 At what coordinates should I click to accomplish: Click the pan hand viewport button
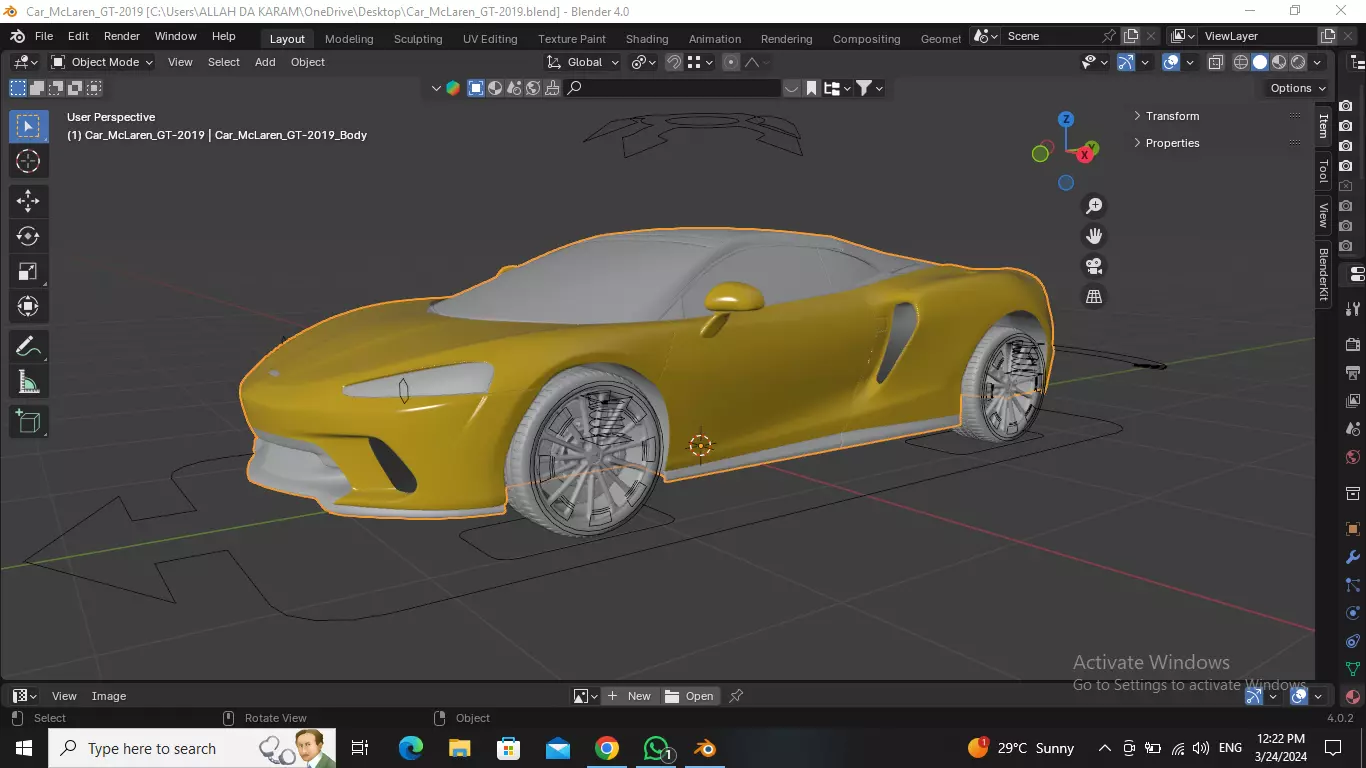tap(1094, 236)
